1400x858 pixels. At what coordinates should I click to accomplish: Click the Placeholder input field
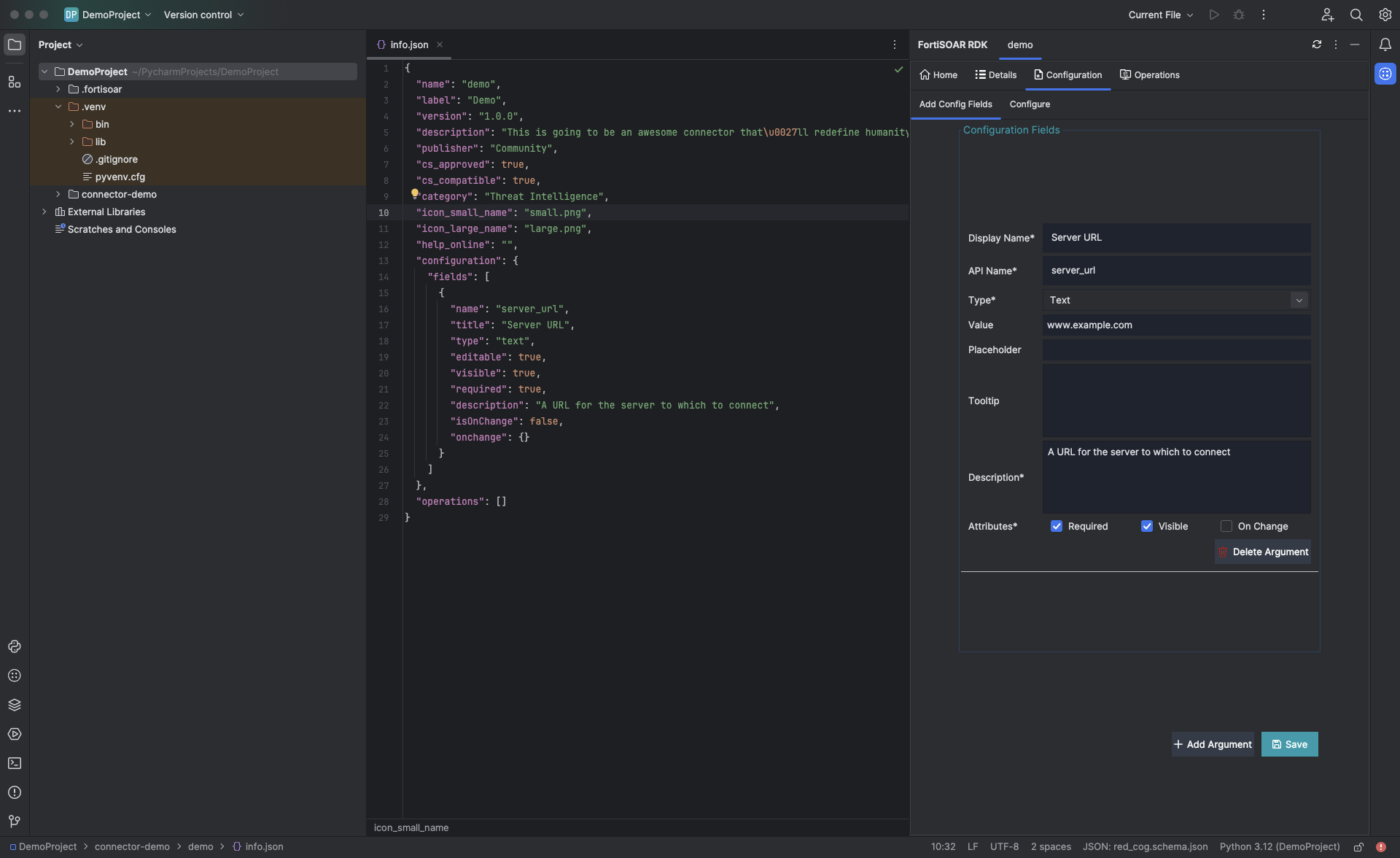coord(1176,350)
